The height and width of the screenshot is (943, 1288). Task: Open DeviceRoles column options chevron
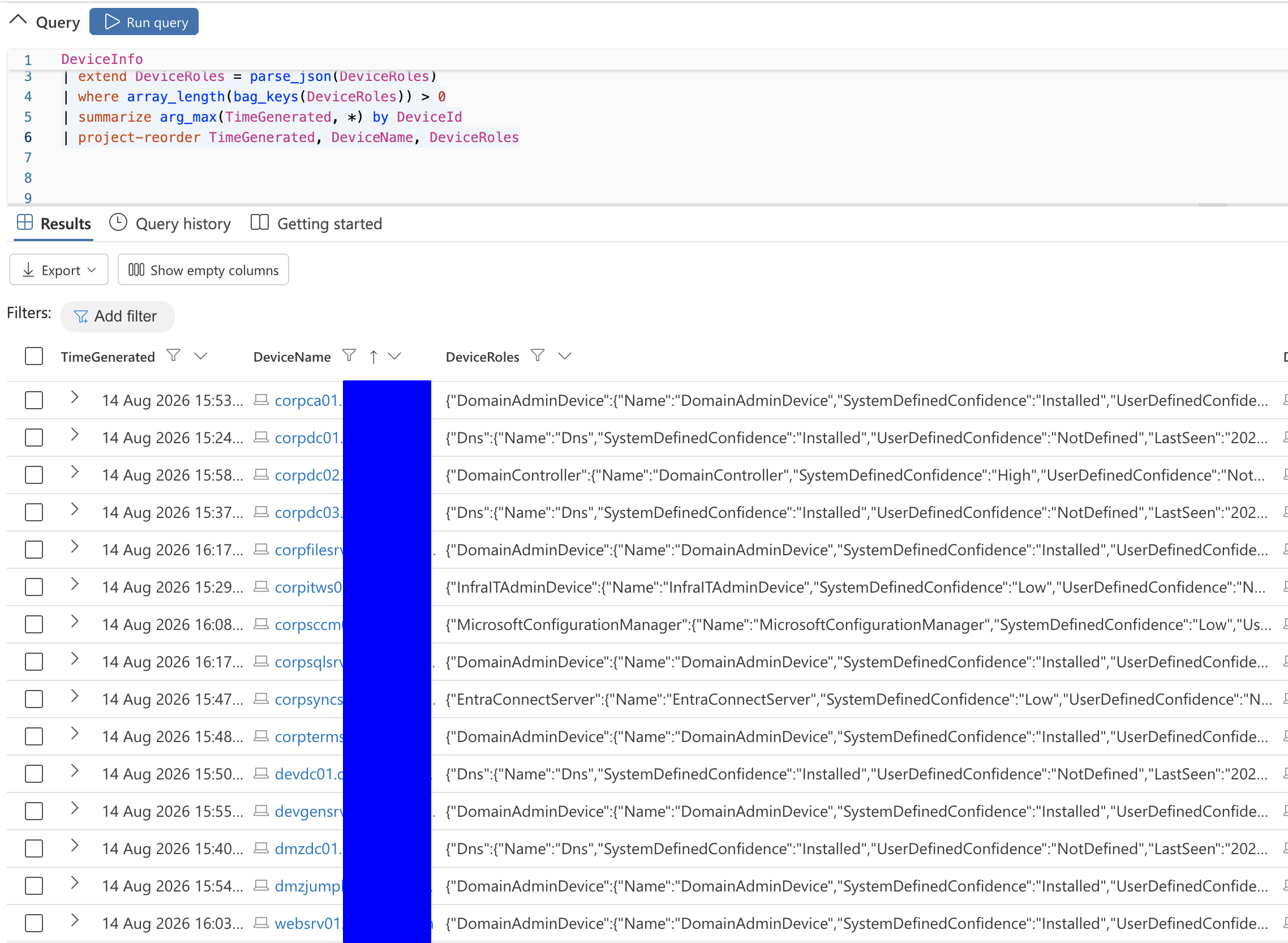[x=564, y=356]
